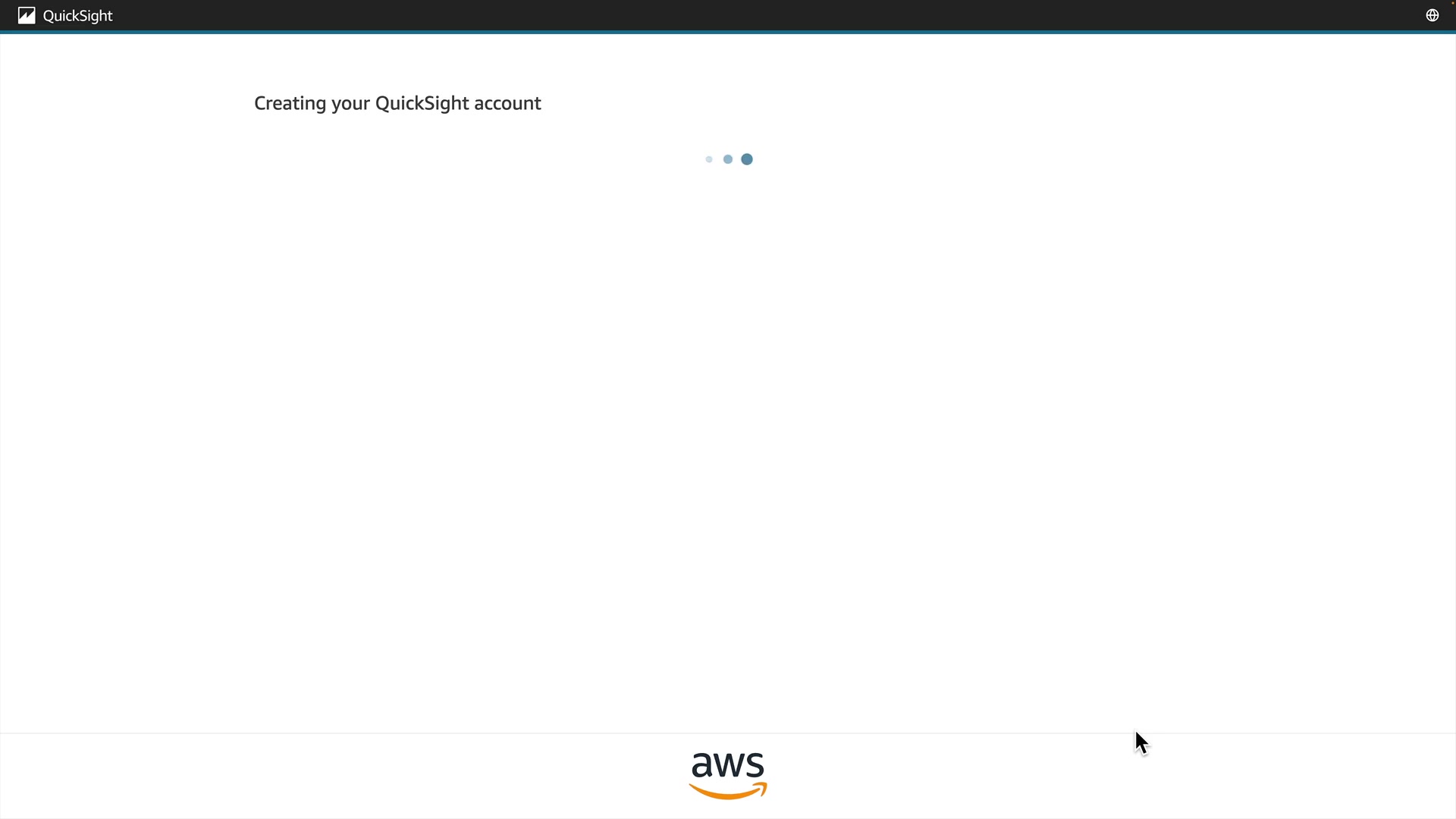The height and width of the screenshot is (819, 1456).
Task: Open the globe language selector
Action: 1432,15
